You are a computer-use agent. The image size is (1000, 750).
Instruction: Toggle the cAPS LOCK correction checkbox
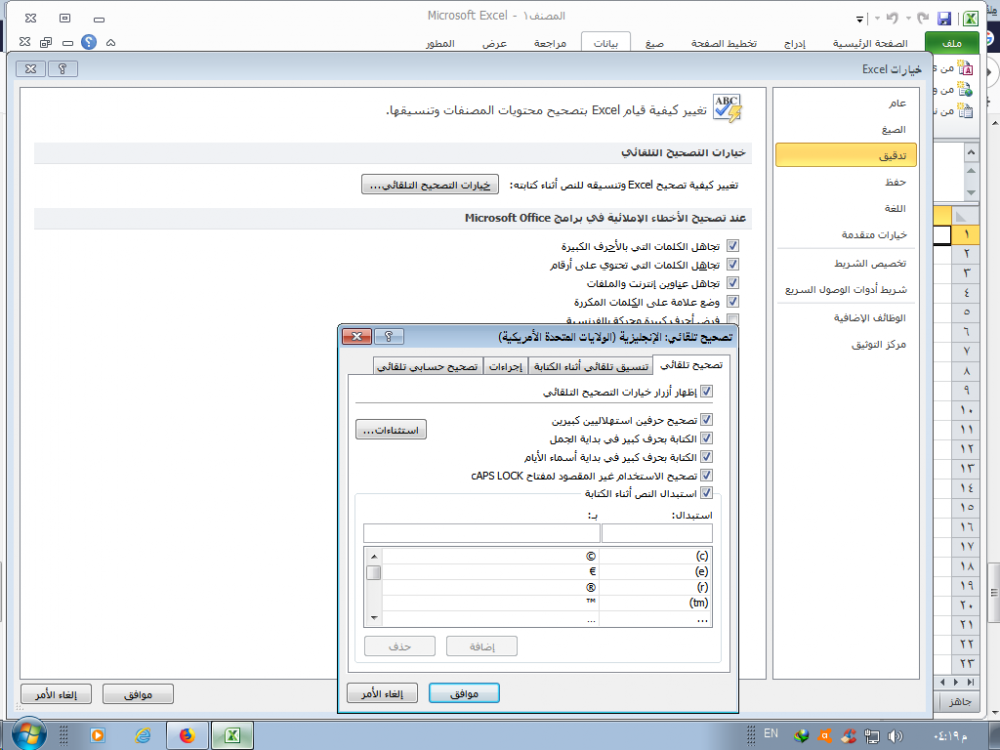(706, 475)
